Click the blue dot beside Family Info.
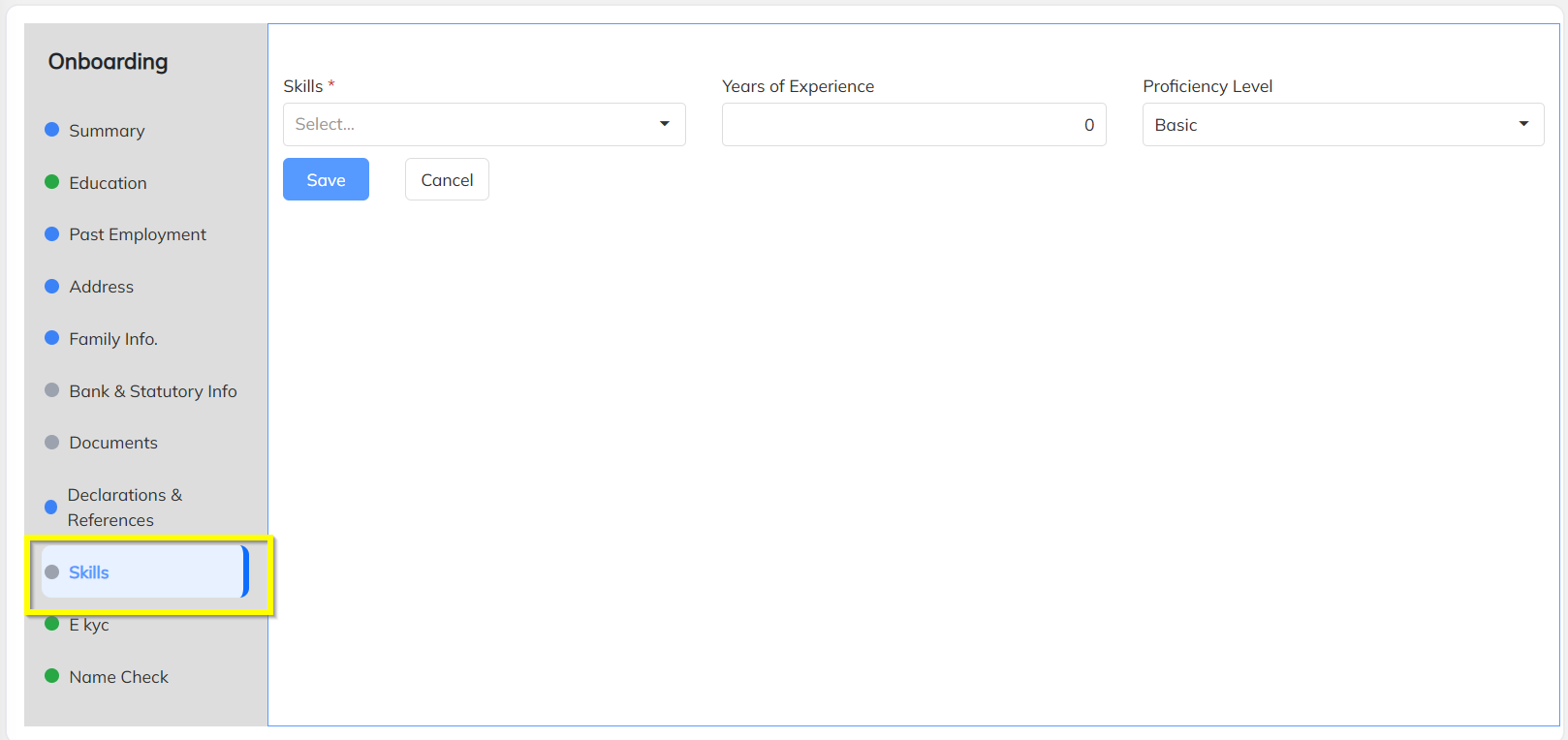The height and width of the screenshot is (740, 1568). [x=52, y=338]
